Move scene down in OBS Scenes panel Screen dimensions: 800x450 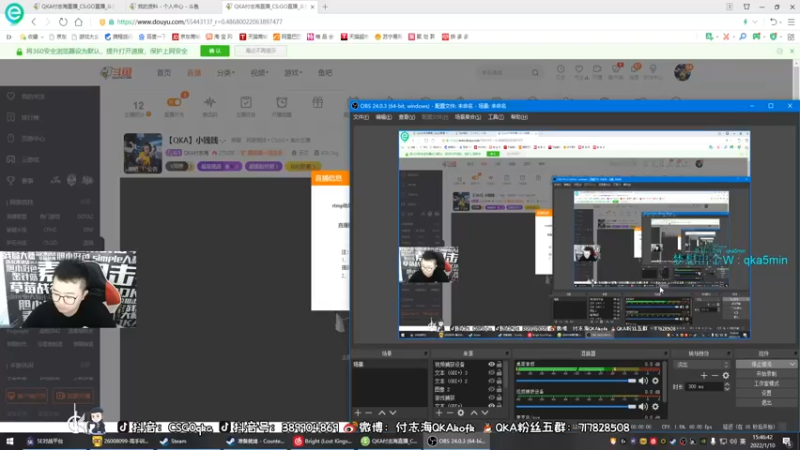(393, 412)
